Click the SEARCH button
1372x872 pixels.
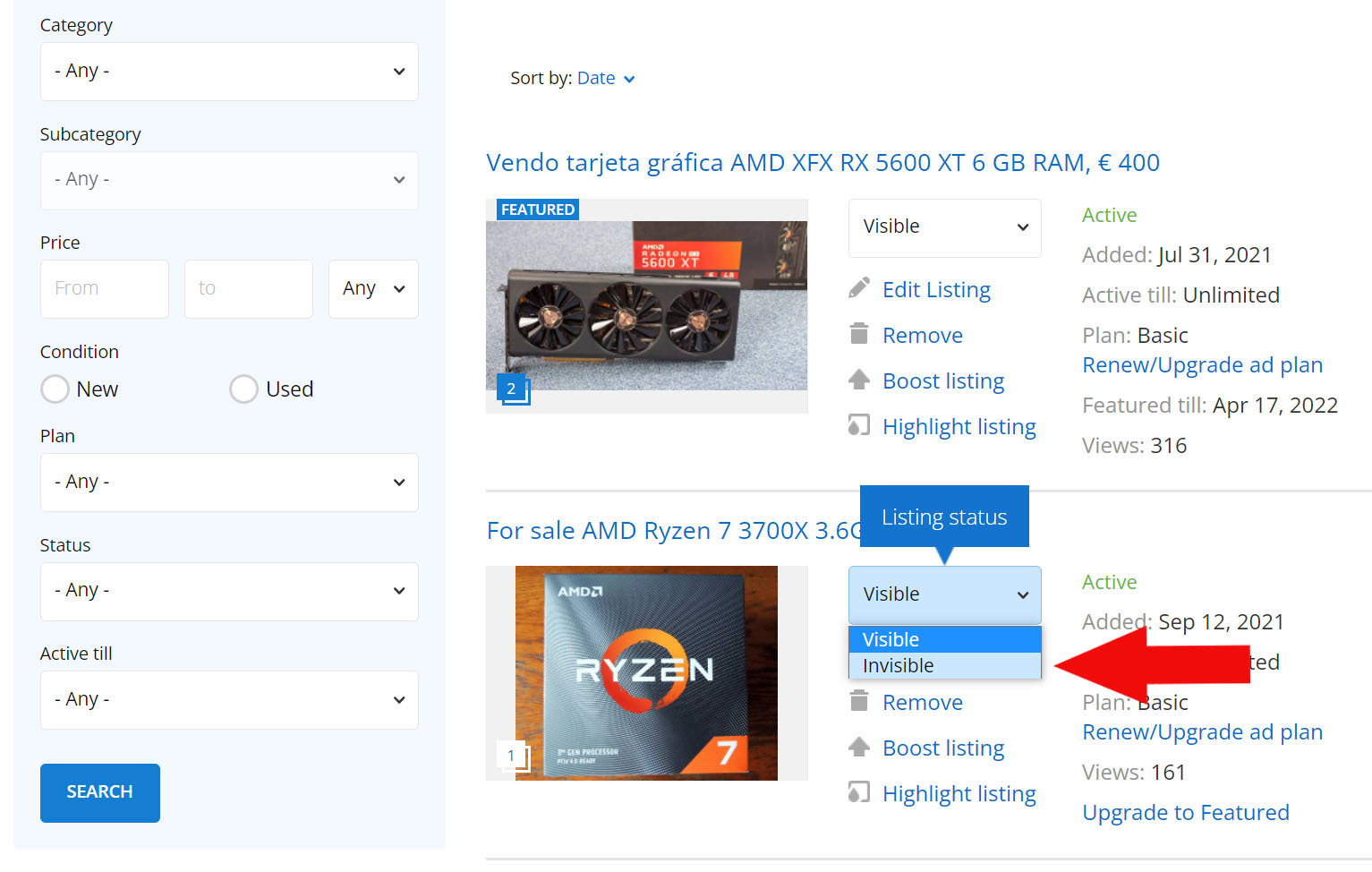click(x=100, y=792)
